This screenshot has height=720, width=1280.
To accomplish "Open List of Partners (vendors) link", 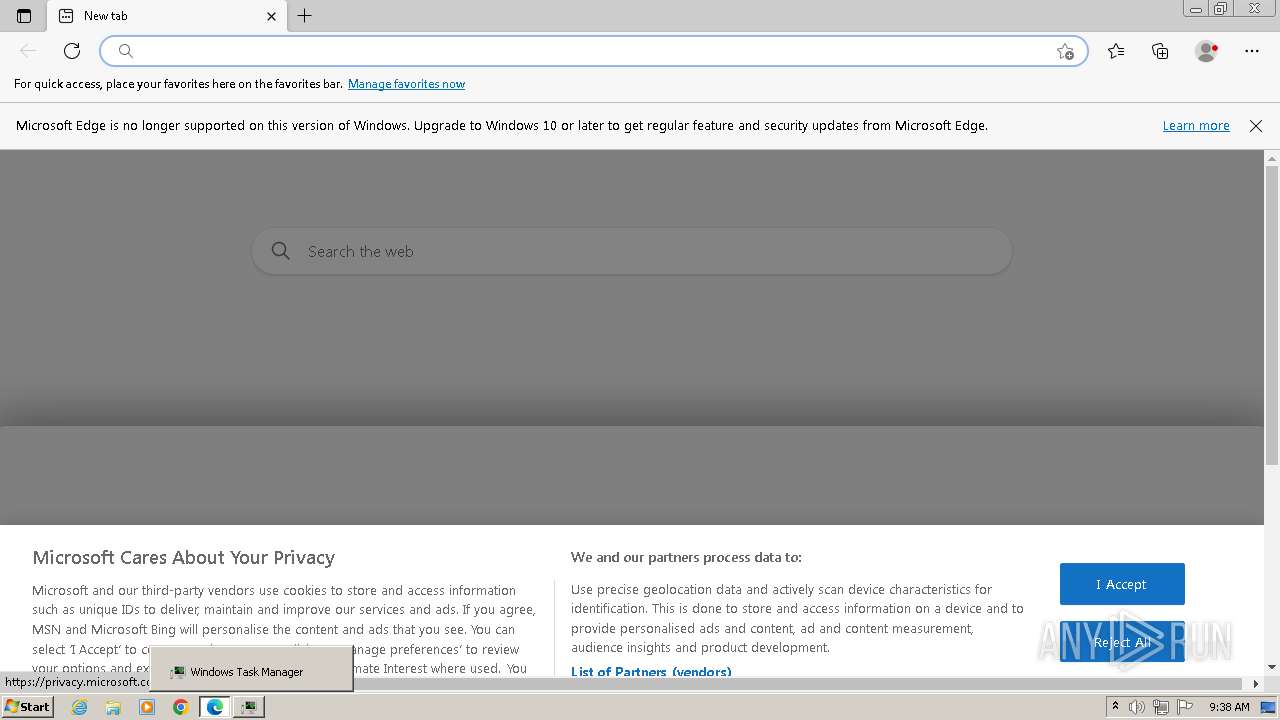I will [x=651, y=672].
